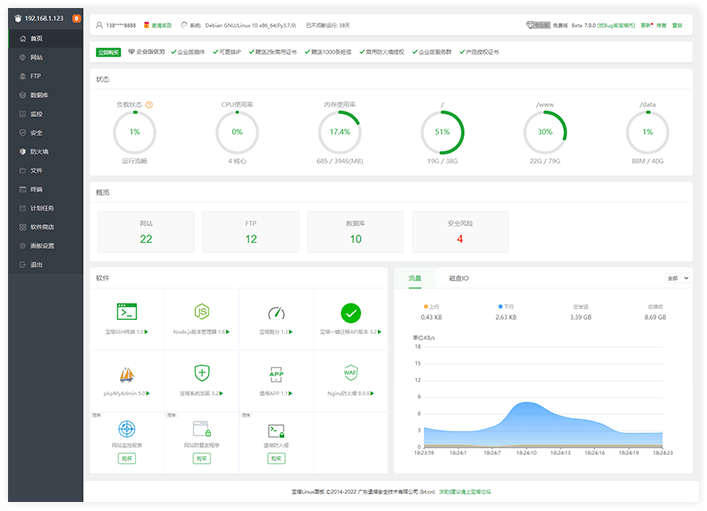Open the 宝塔跑分 speedometer icon
707x511 pixels.
pos(276,313)
